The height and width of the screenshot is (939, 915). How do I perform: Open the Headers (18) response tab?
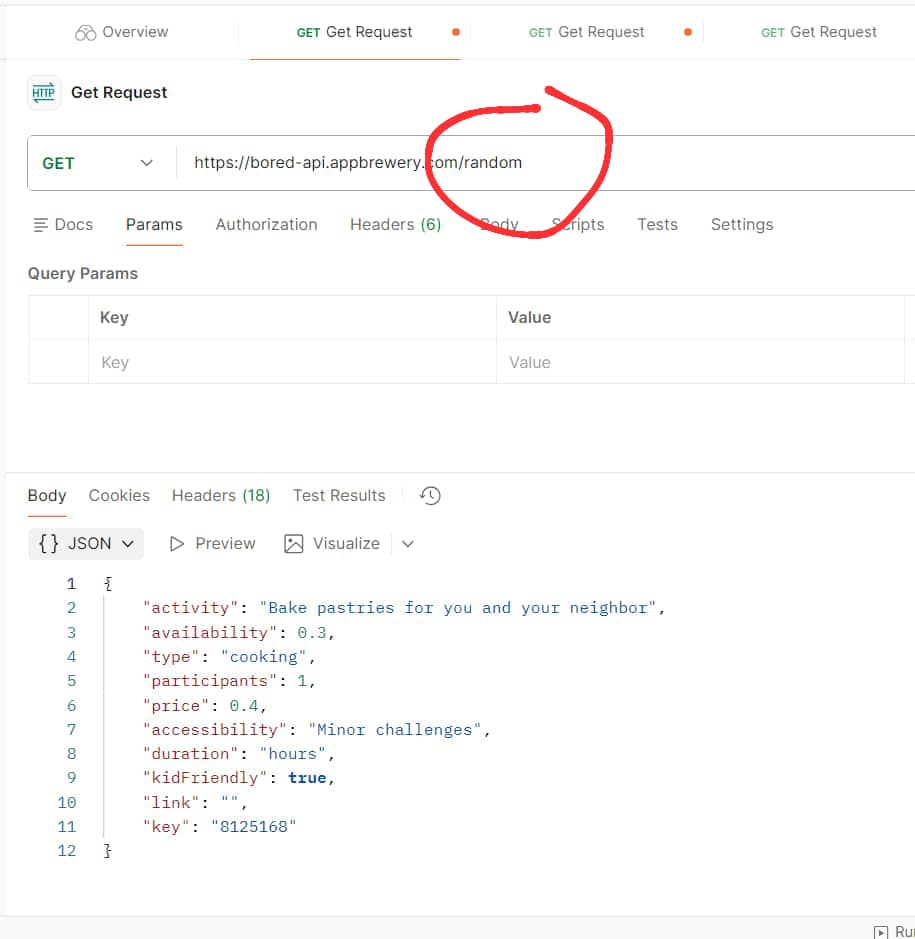click(x=220, y=495)
